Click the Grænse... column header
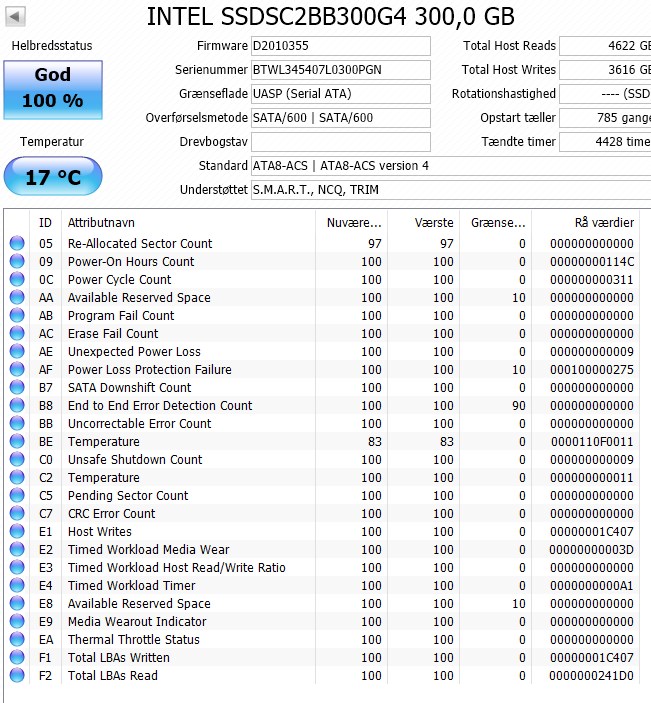Viewport: 651px width, 703px height. tap(496, 222)
